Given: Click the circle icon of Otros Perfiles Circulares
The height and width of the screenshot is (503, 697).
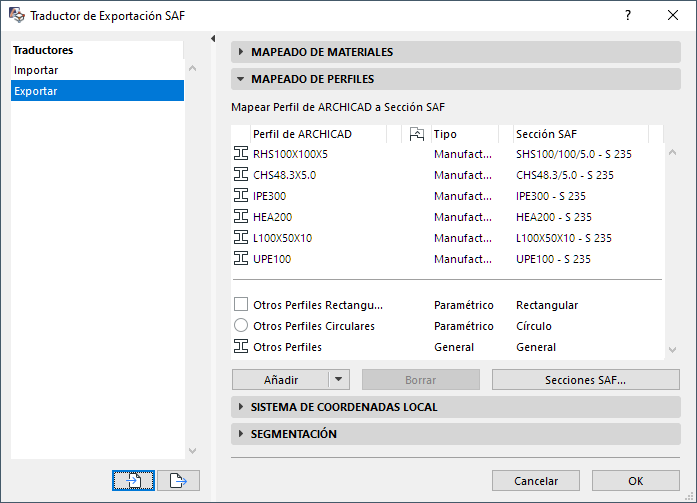Looking at the screenshot, I should click(241, 325).
